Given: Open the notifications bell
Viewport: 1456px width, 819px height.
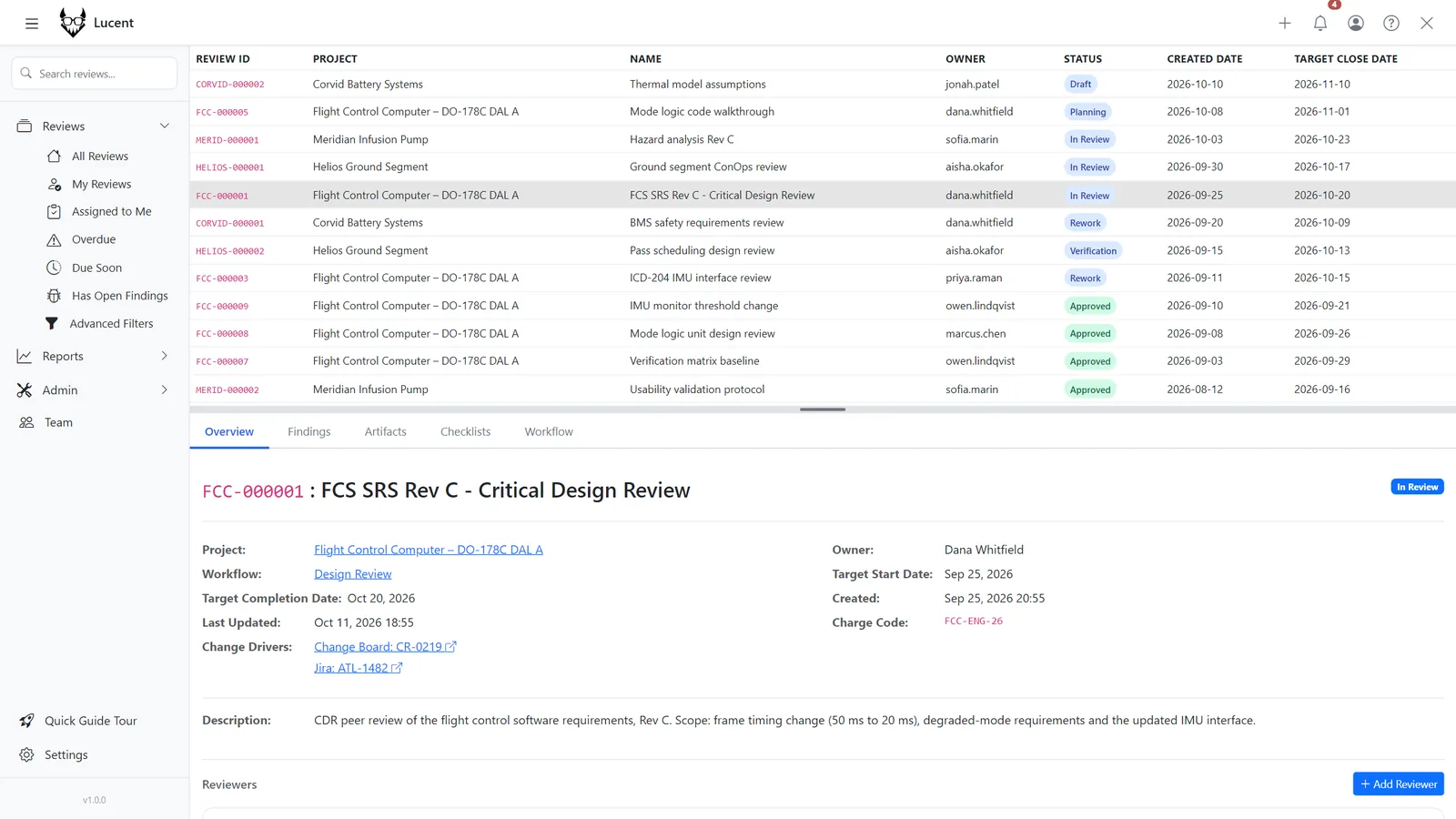Looking at the screenshot, I should [1320, 24].
